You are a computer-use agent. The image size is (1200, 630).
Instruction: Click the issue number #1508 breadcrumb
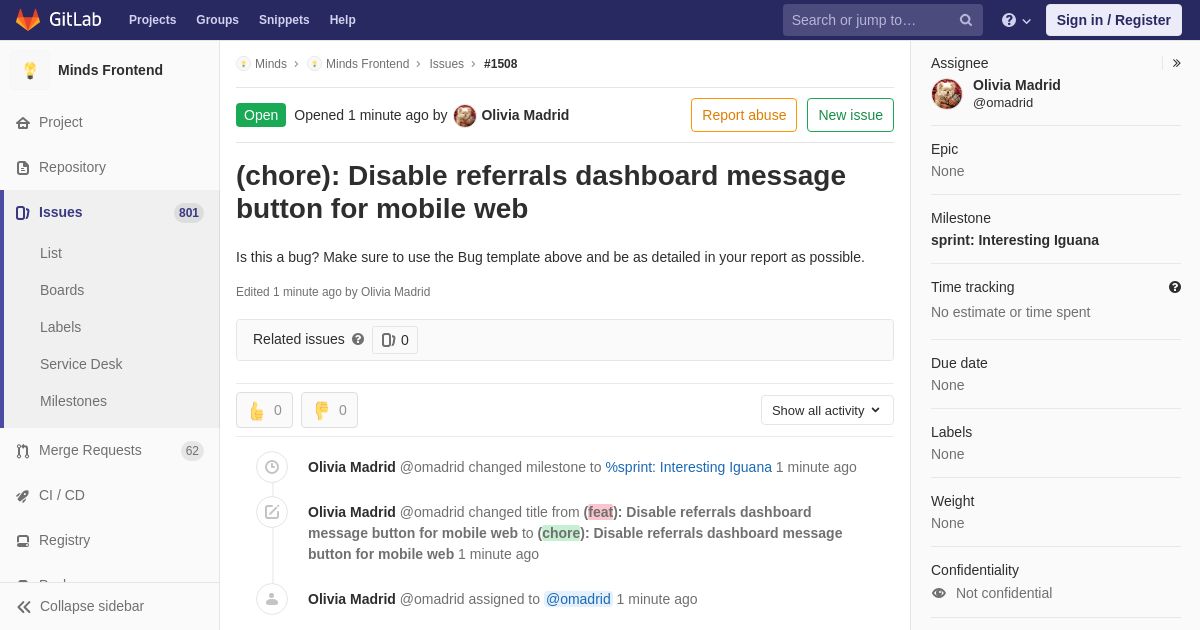click(x=501, y=64)
